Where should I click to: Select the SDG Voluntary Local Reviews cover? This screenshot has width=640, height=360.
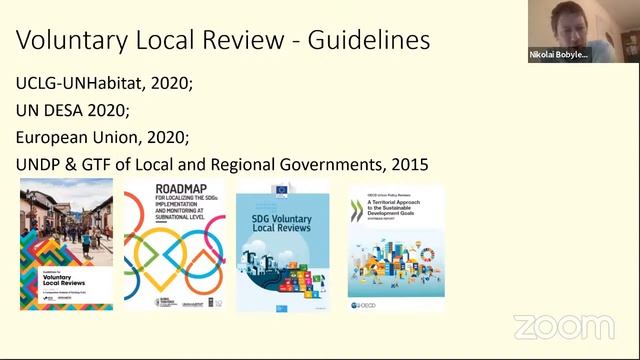click(282, 248)
